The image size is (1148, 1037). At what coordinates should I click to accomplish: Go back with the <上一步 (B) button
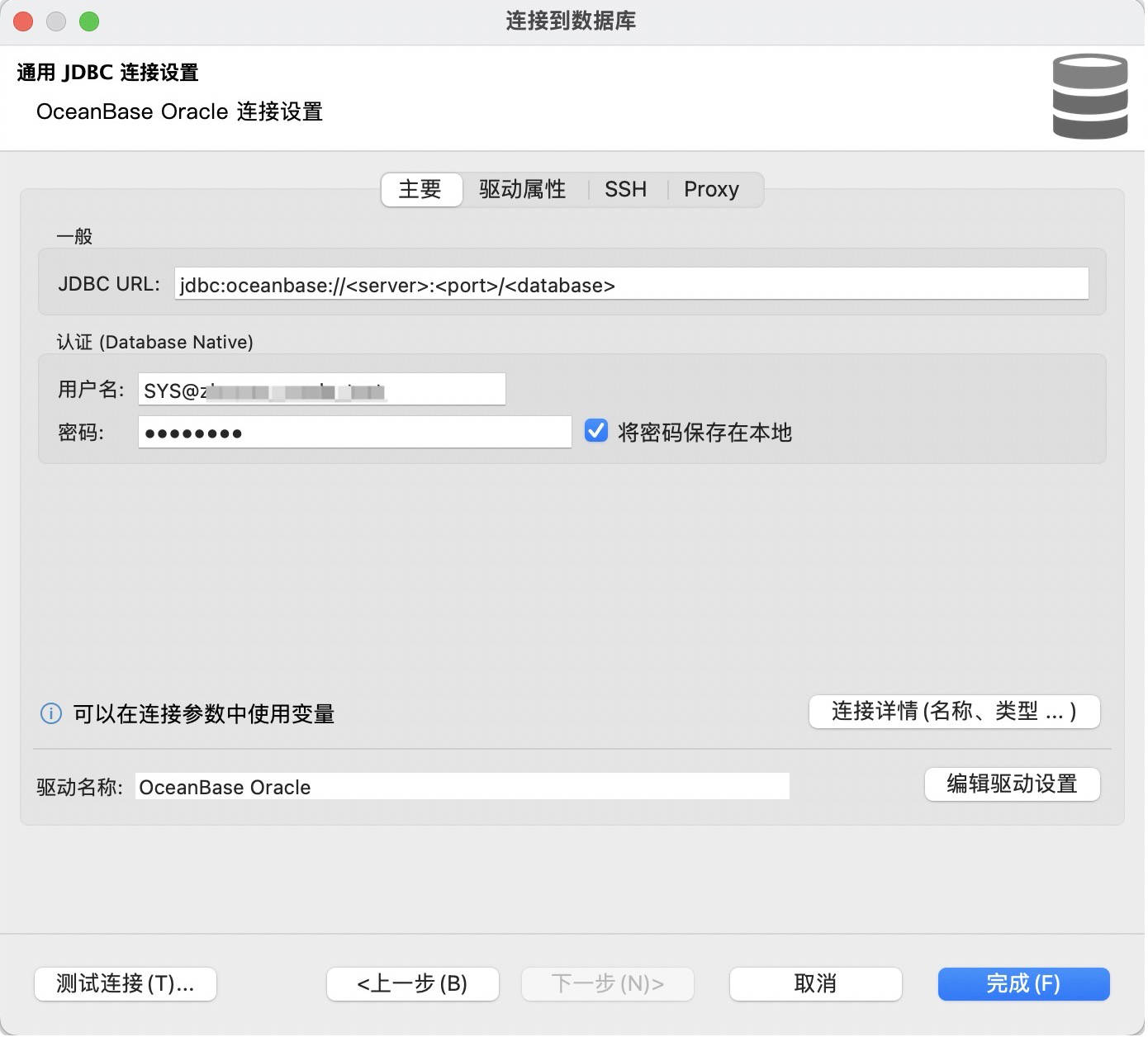click(x=413, y=983)
